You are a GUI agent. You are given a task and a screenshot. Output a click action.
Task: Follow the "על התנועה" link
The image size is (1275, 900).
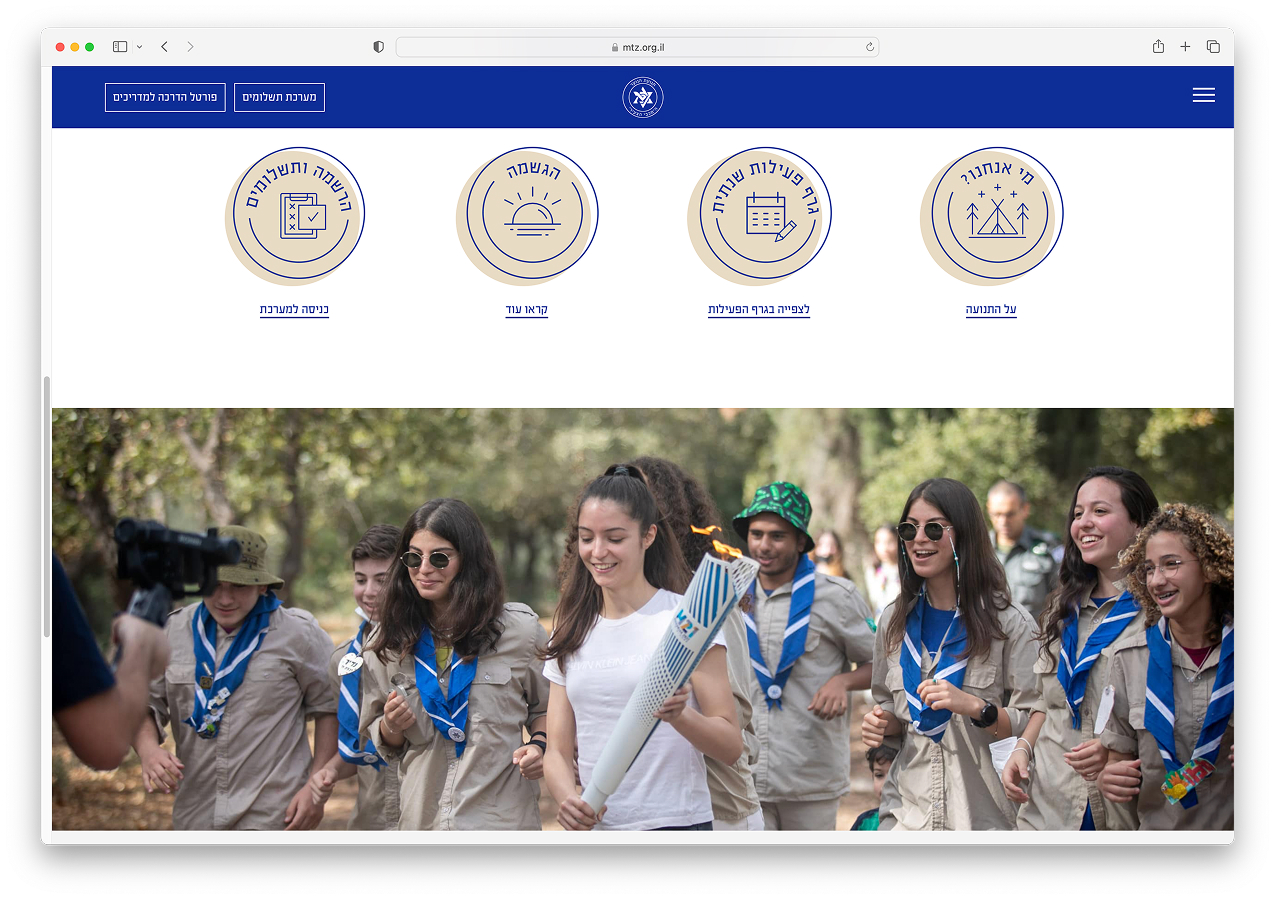[991, 310]
